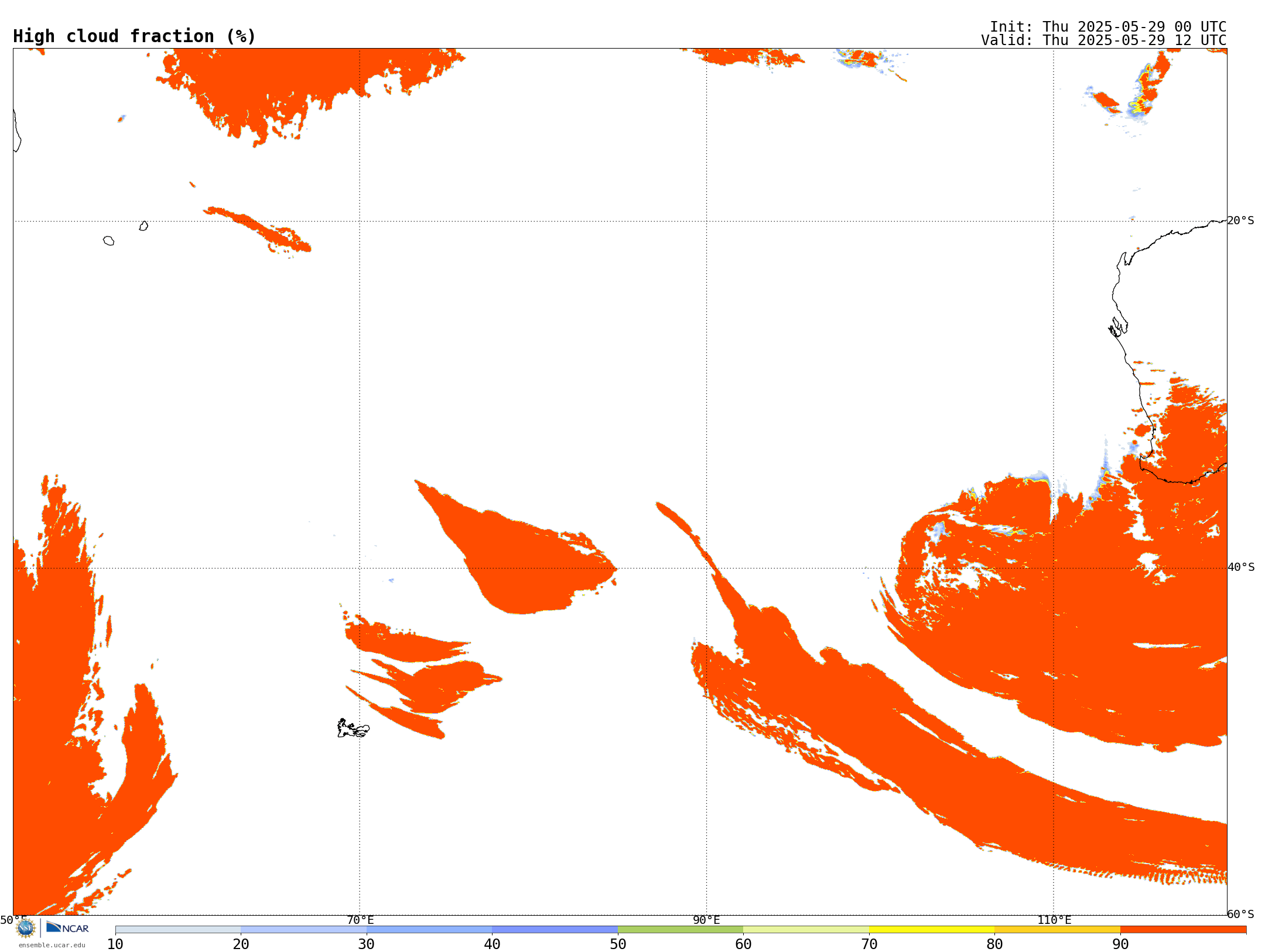Click the 40–50 periwinkle colorbar segment
This screenshot has height=952, width=1265.
tap(555, 930)
